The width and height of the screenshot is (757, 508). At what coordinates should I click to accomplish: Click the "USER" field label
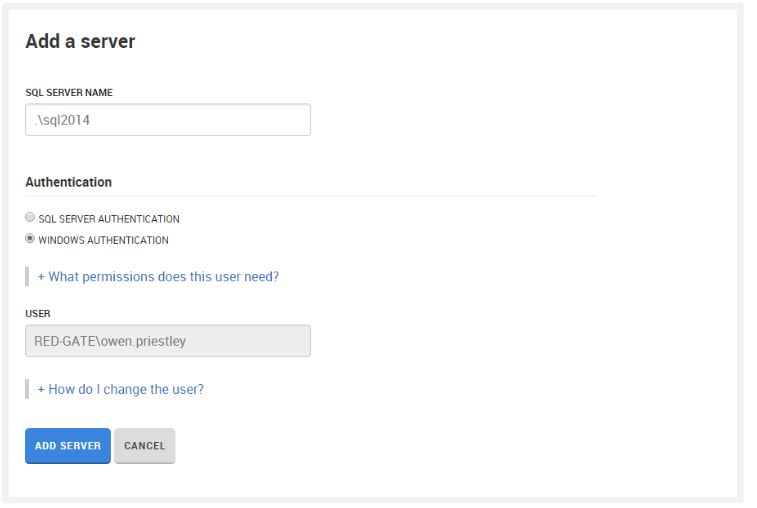coord(38,314)
